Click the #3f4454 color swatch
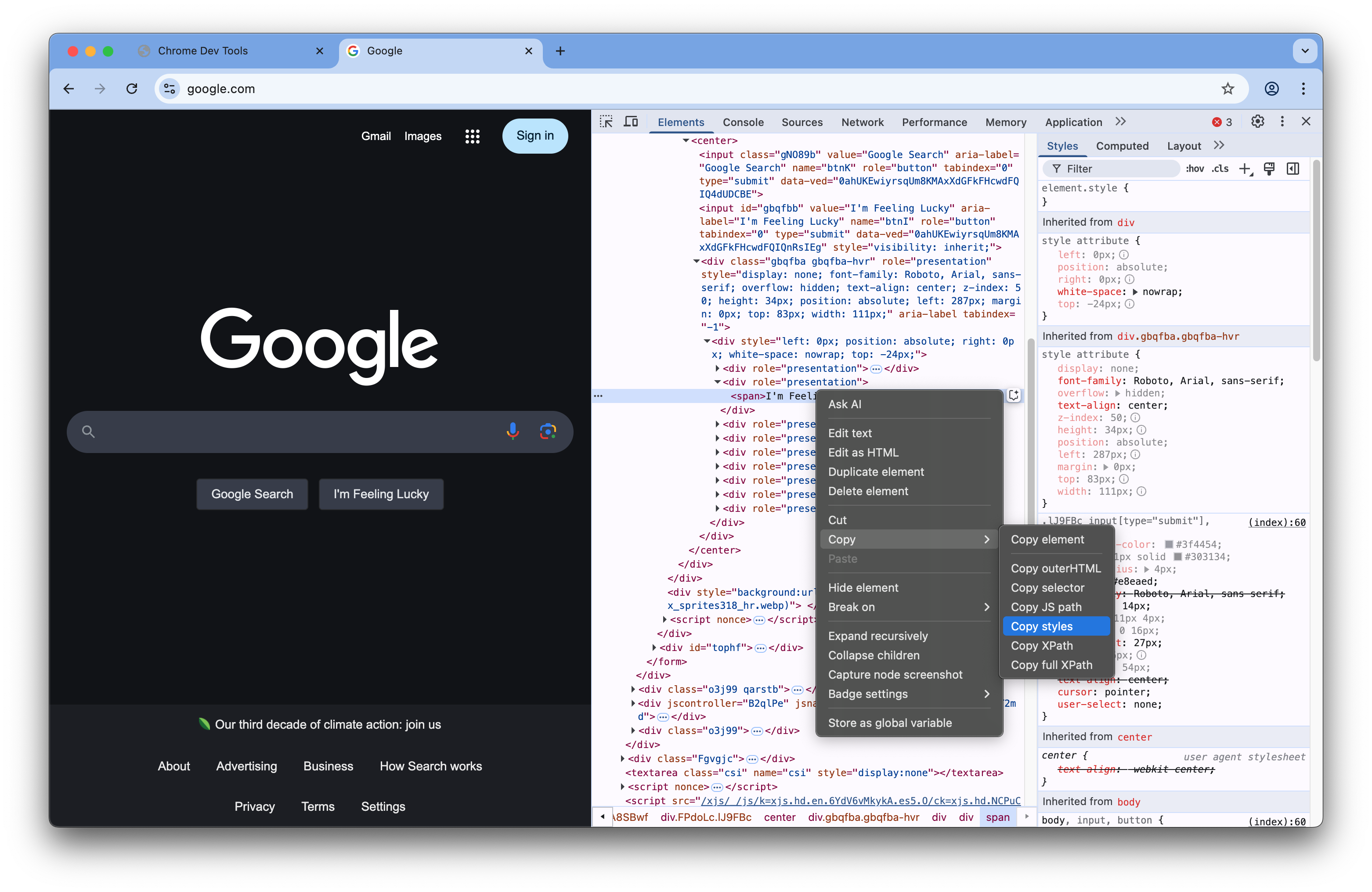This screenshot has width=1372, height=892. tap(1169, 544)
